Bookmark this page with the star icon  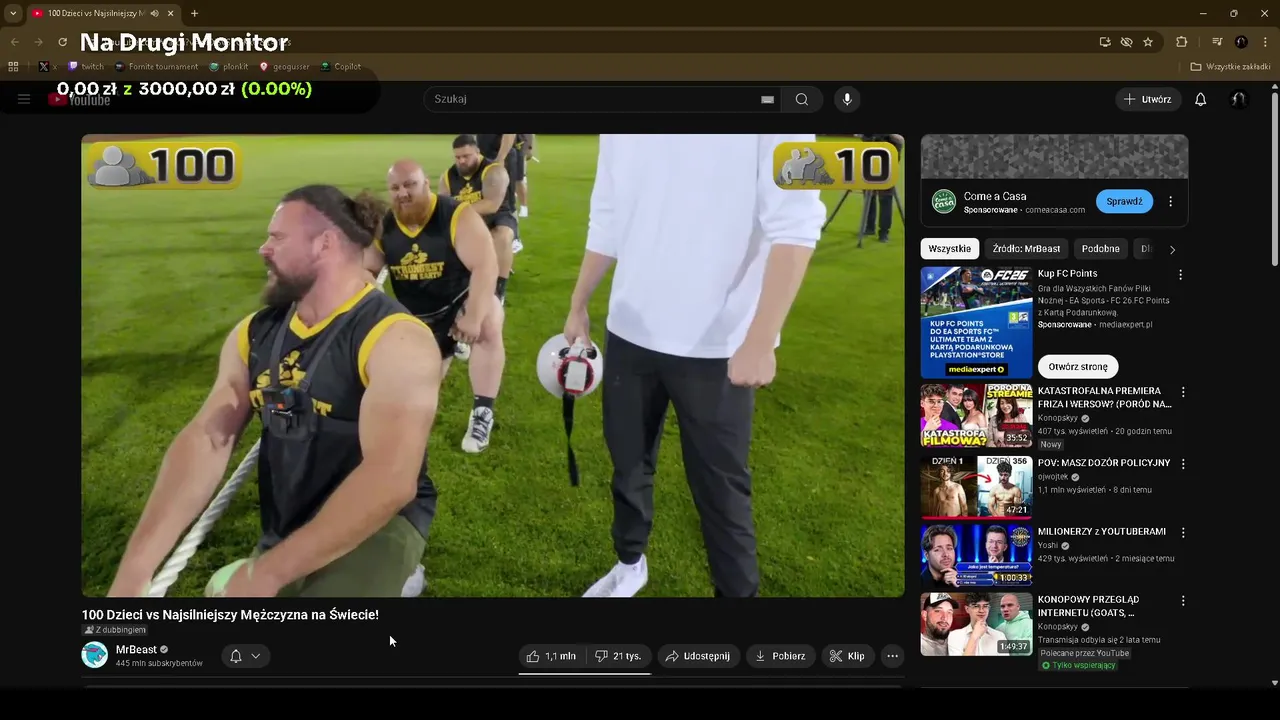click(1148, 42)
